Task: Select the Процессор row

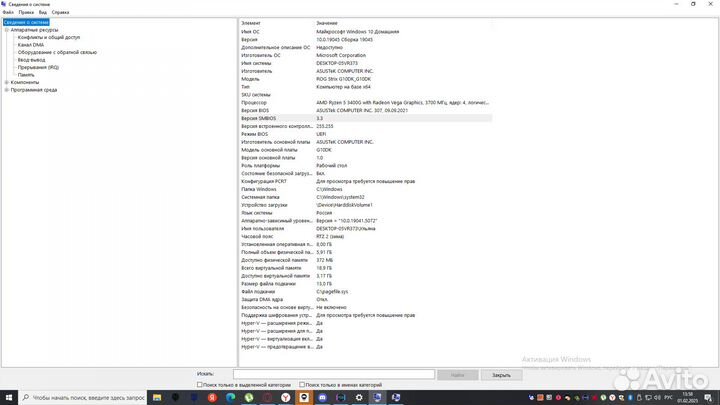Action: tap(366, 103)
